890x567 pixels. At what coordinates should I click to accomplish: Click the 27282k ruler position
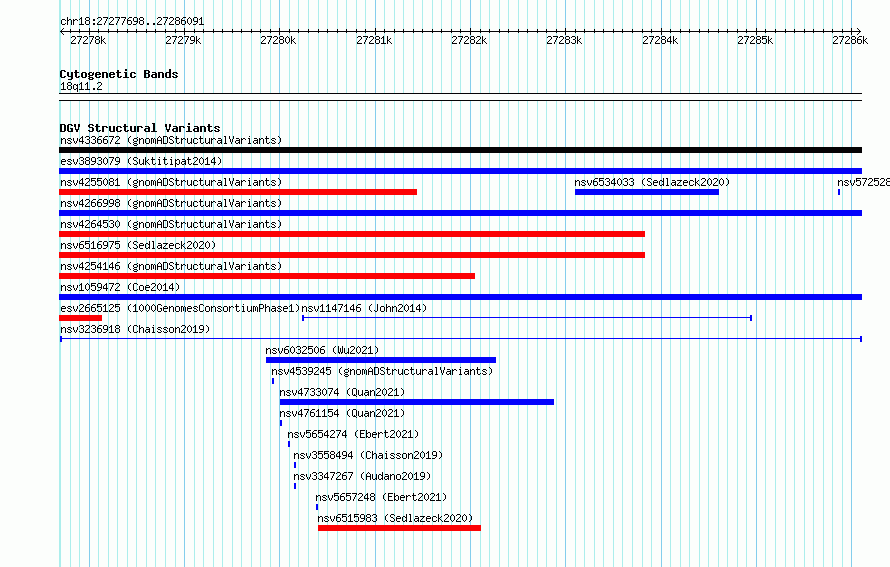pos(469,40)
